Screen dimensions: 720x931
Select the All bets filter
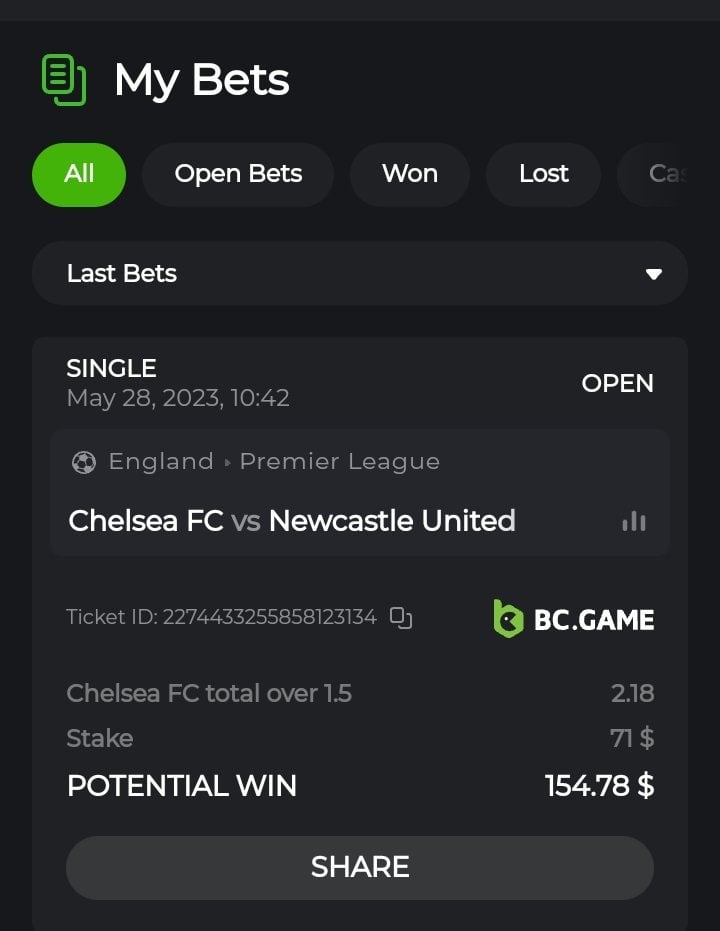79,174
